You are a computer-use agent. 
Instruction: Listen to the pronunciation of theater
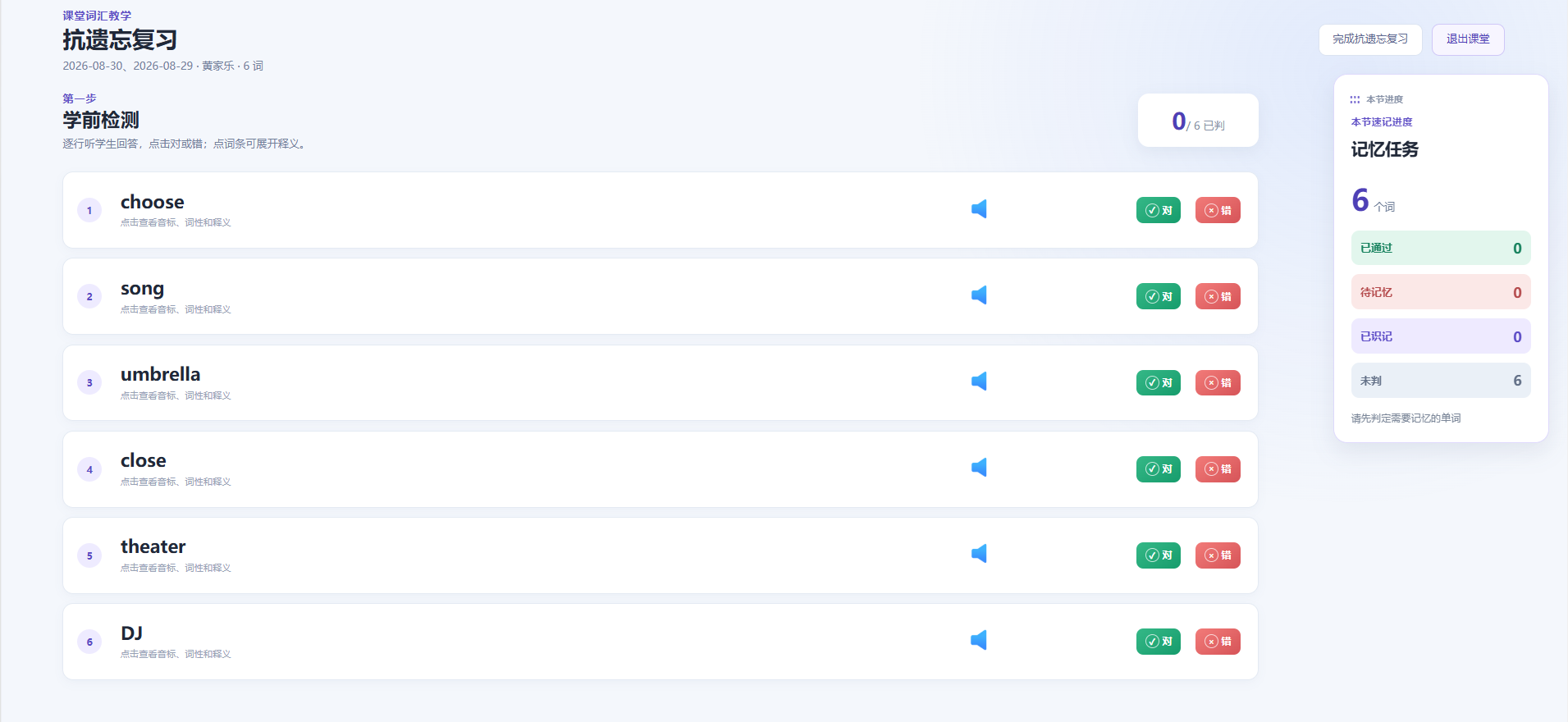pos(979,554)
